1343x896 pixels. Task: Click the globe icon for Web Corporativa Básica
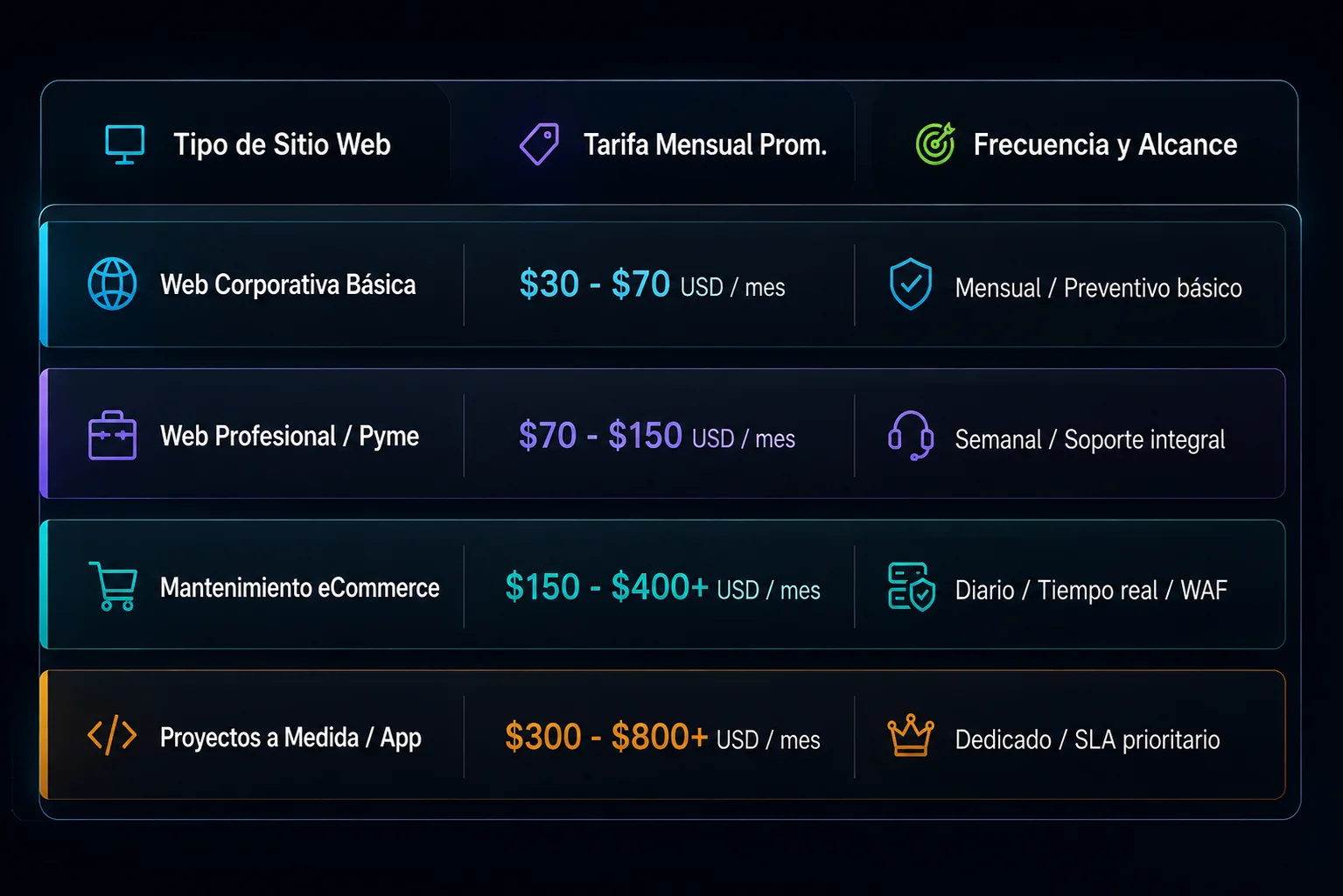pyautogui.click(x=113, y=283)
